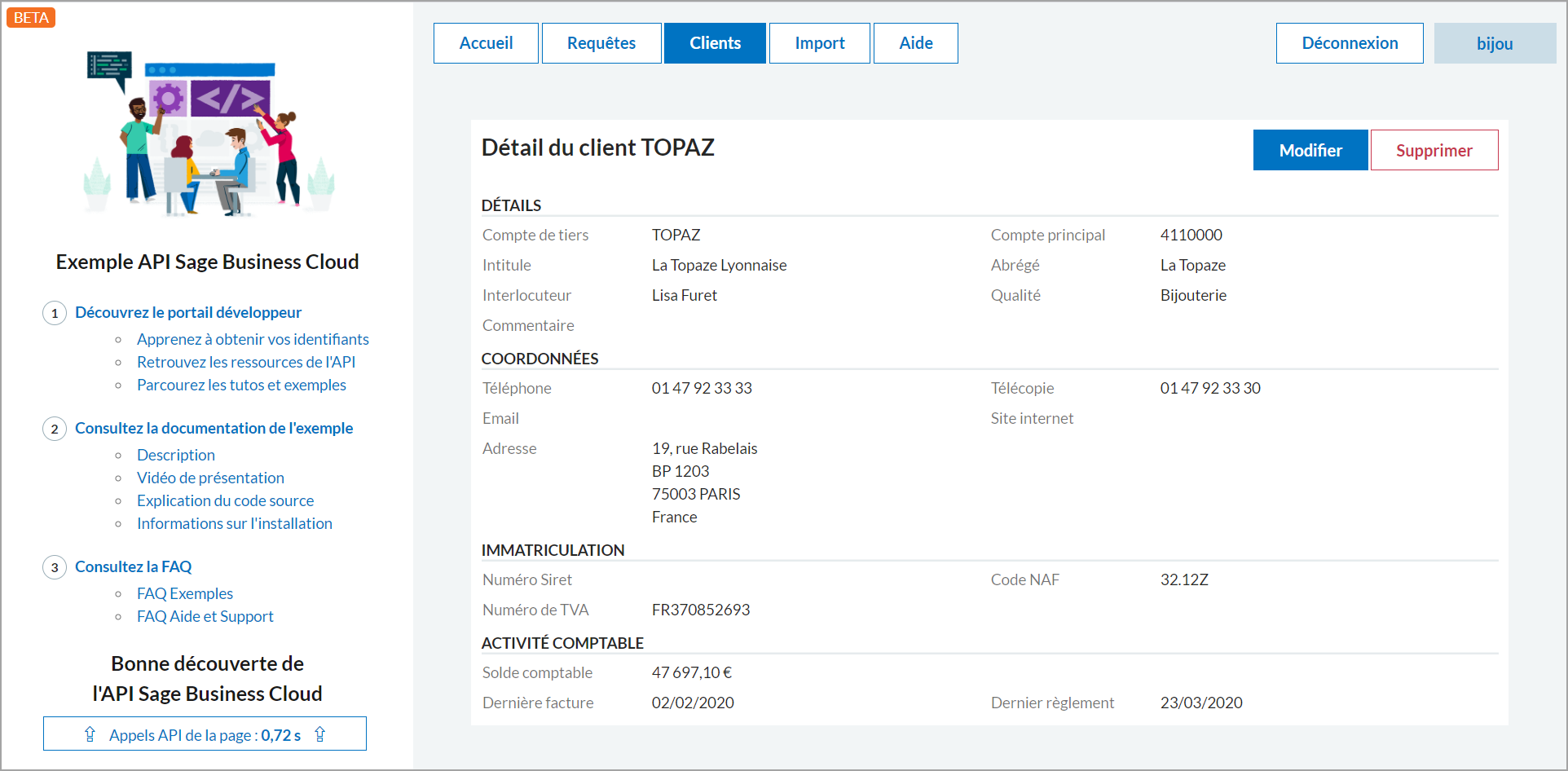Click the Site internet label
Viewport: 1568px width, 771px height.
[x=1032, y=418]
